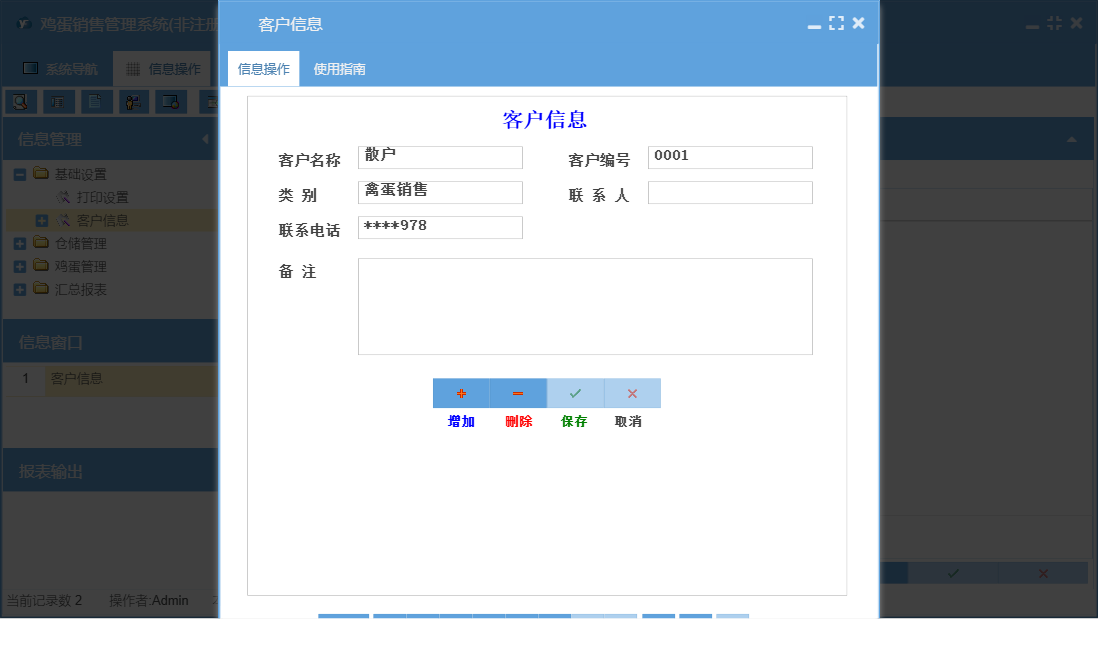
Task: Switch to the 系统导航 tab
Action: point(74,69)
